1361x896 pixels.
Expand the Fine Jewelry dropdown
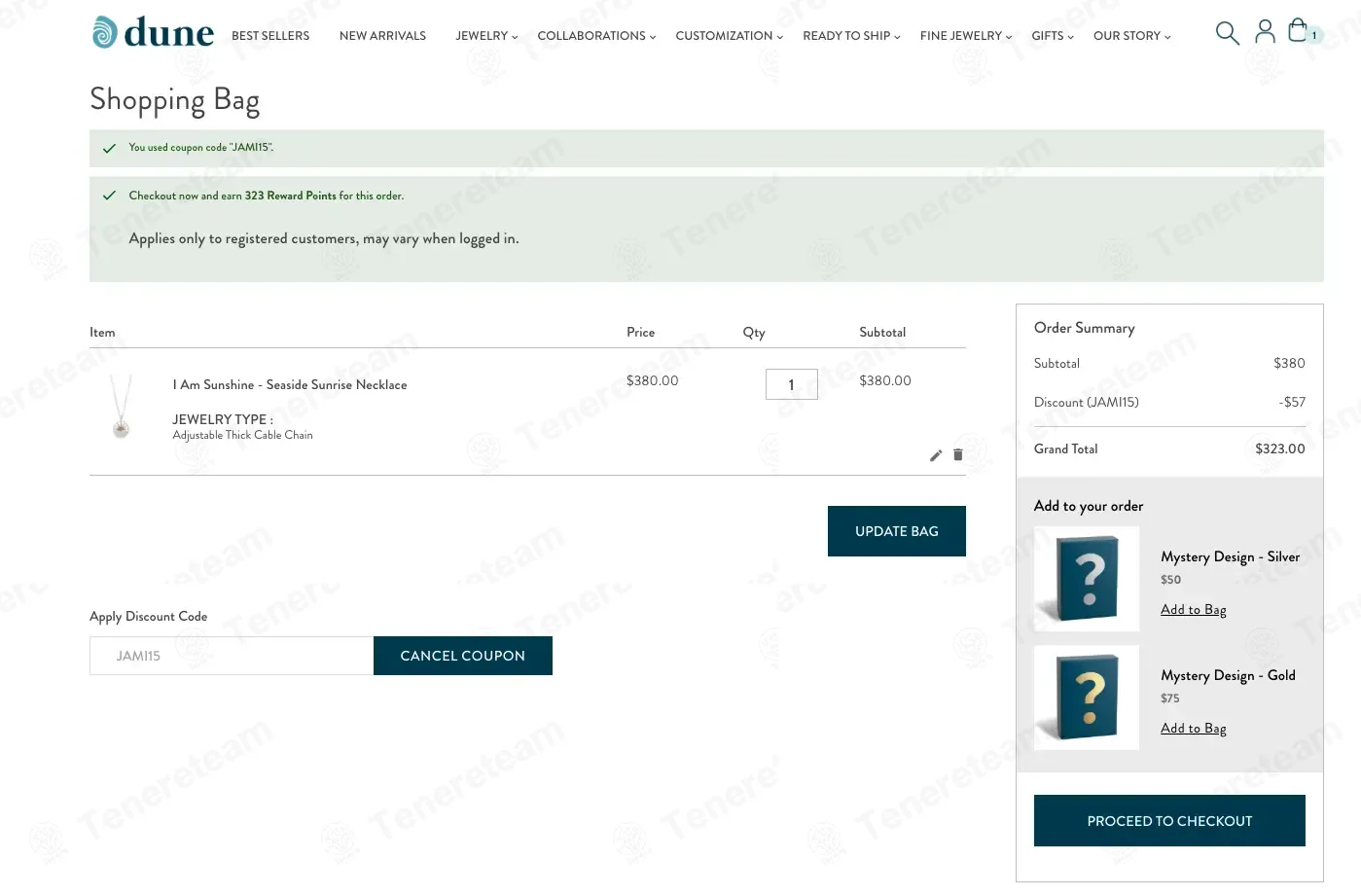(x=966, y=36)
